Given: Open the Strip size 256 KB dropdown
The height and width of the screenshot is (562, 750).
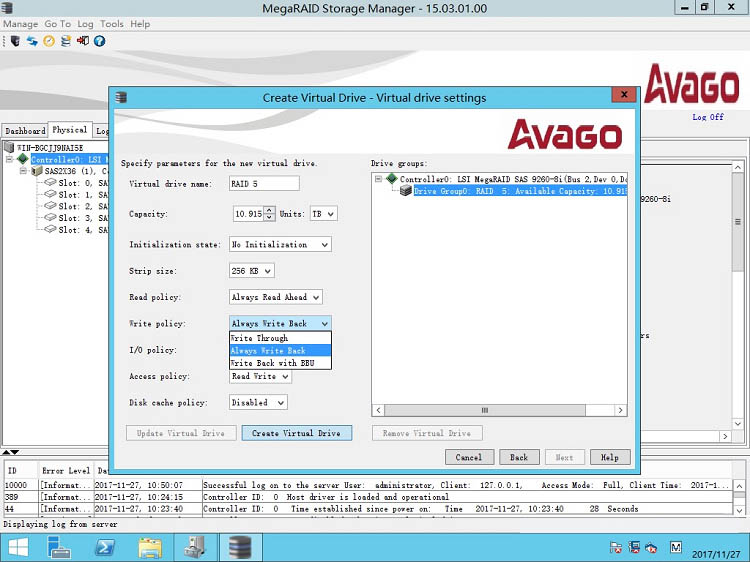Looking at the screenshot, I should [x=252, y=271].
